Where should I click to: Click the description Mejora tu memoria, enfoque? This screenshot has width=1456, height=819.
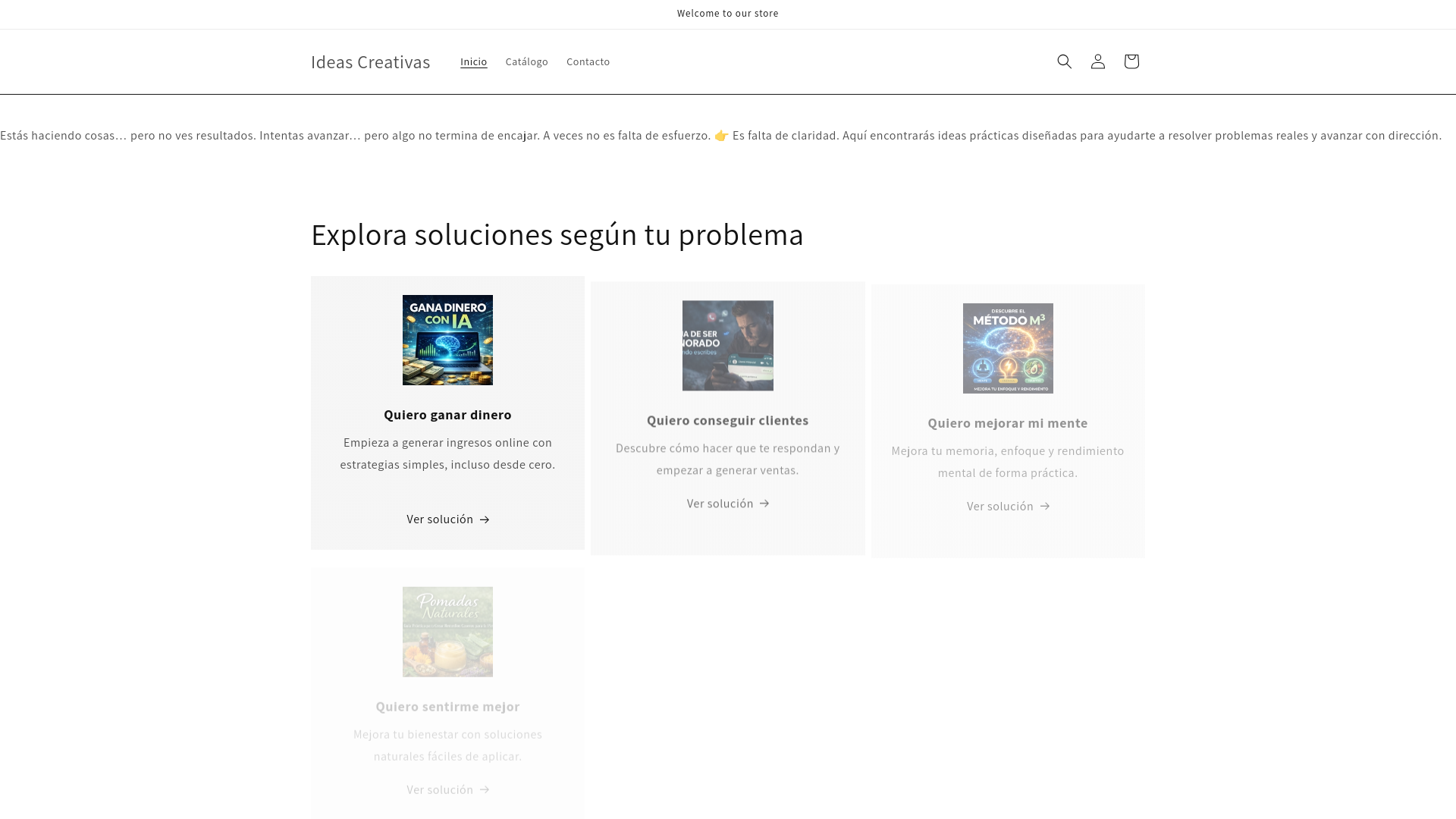(x=1008, y=462)
